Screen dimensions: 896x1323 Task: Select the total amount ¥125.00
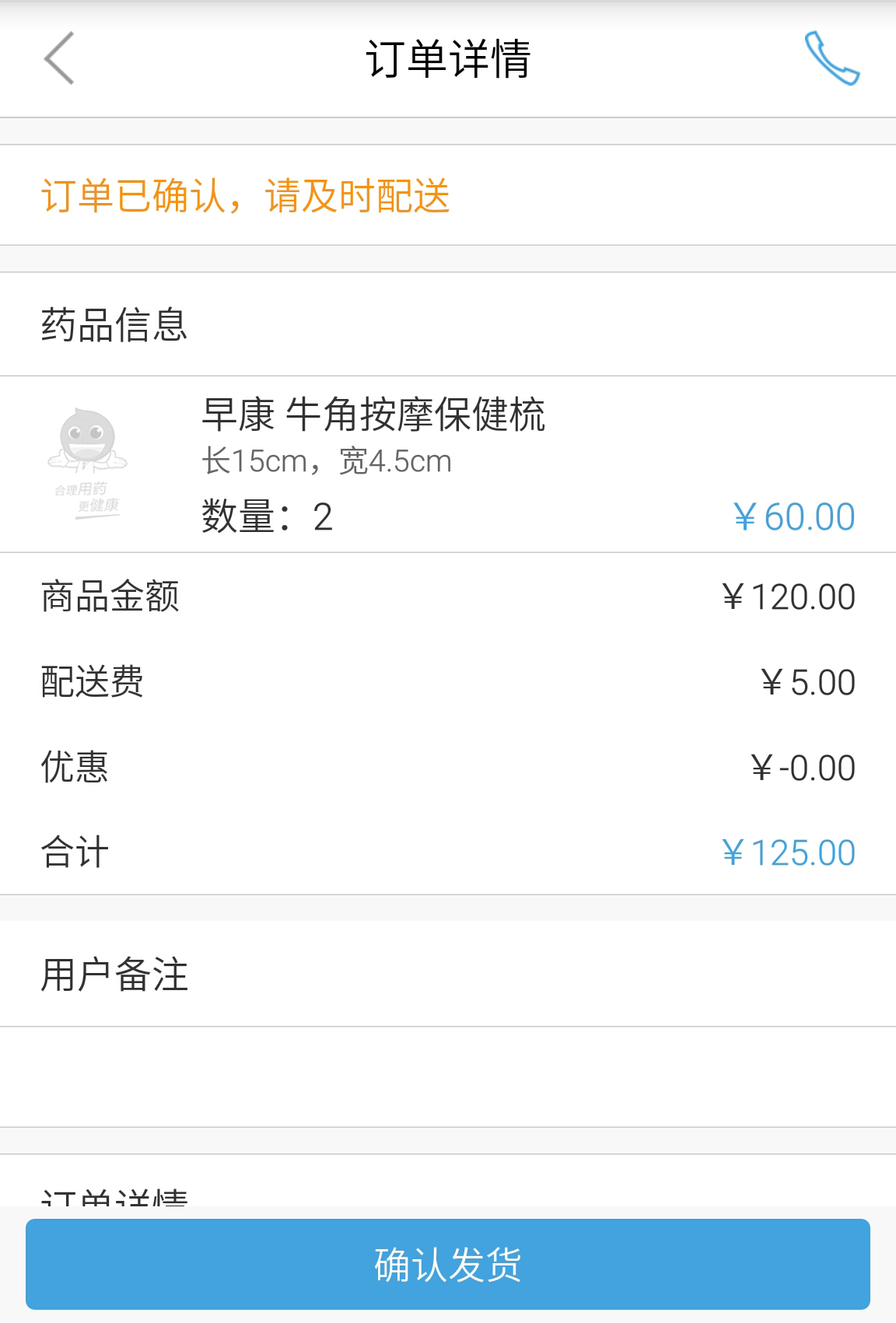tap(789, 852)
